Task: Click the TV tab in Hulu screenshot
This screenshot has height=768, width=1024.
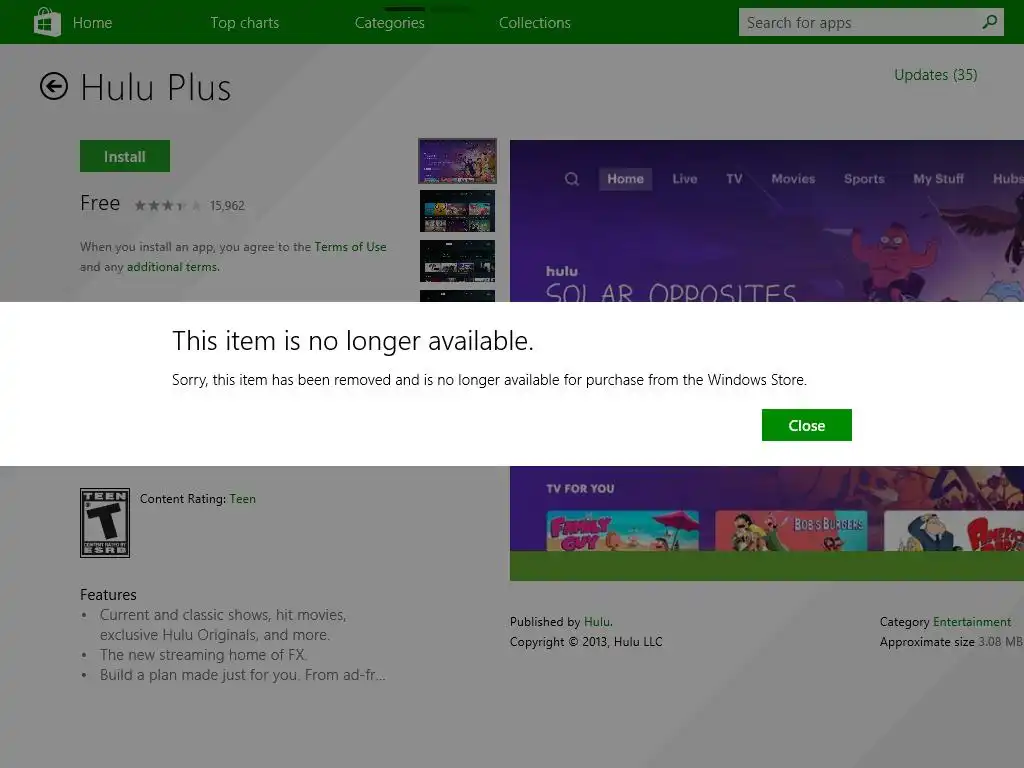Action: pos(734,179)
